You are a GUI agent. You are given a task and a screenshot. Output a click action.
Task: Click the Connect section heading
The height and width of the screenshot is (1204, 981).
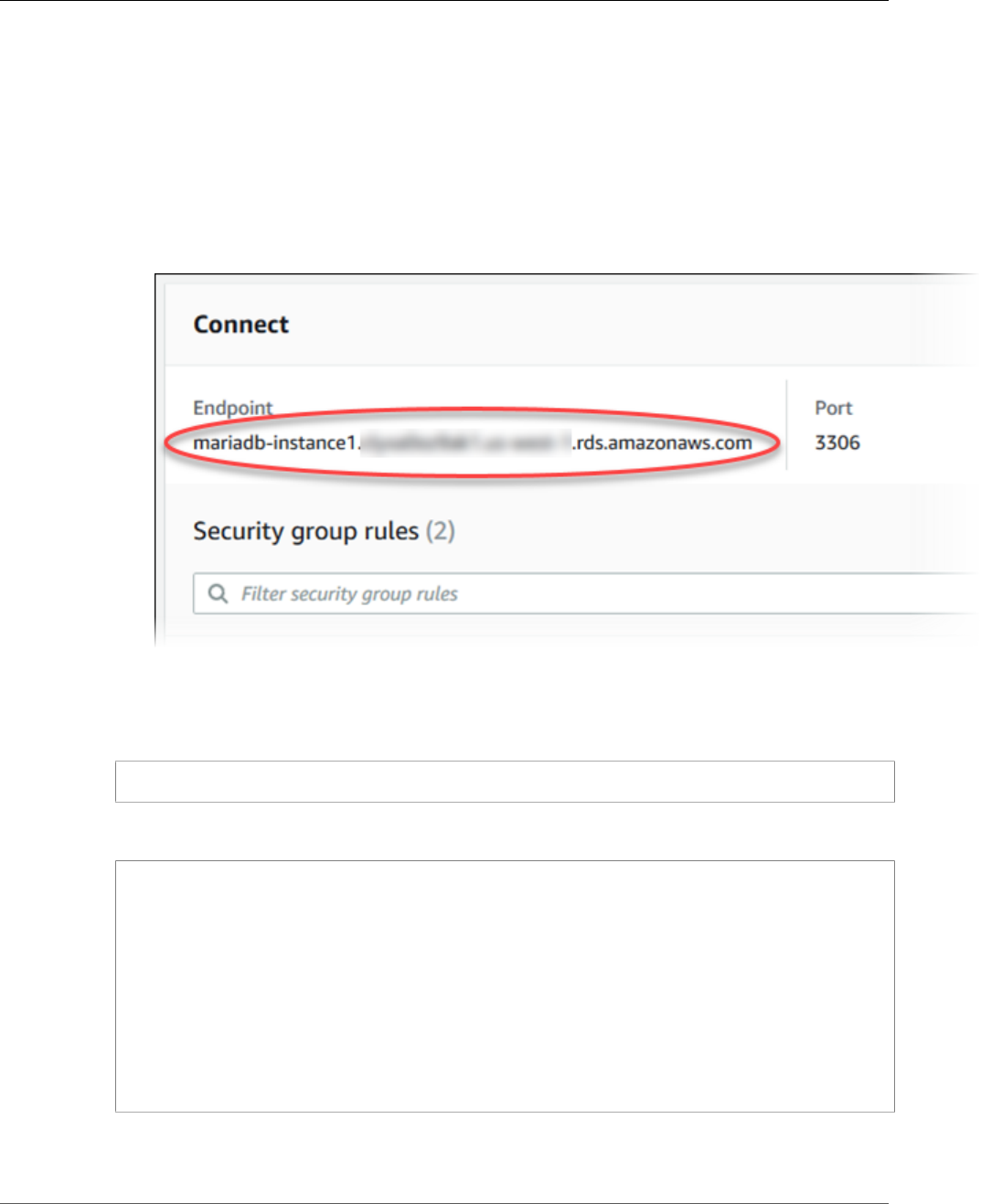pos(240,325)
